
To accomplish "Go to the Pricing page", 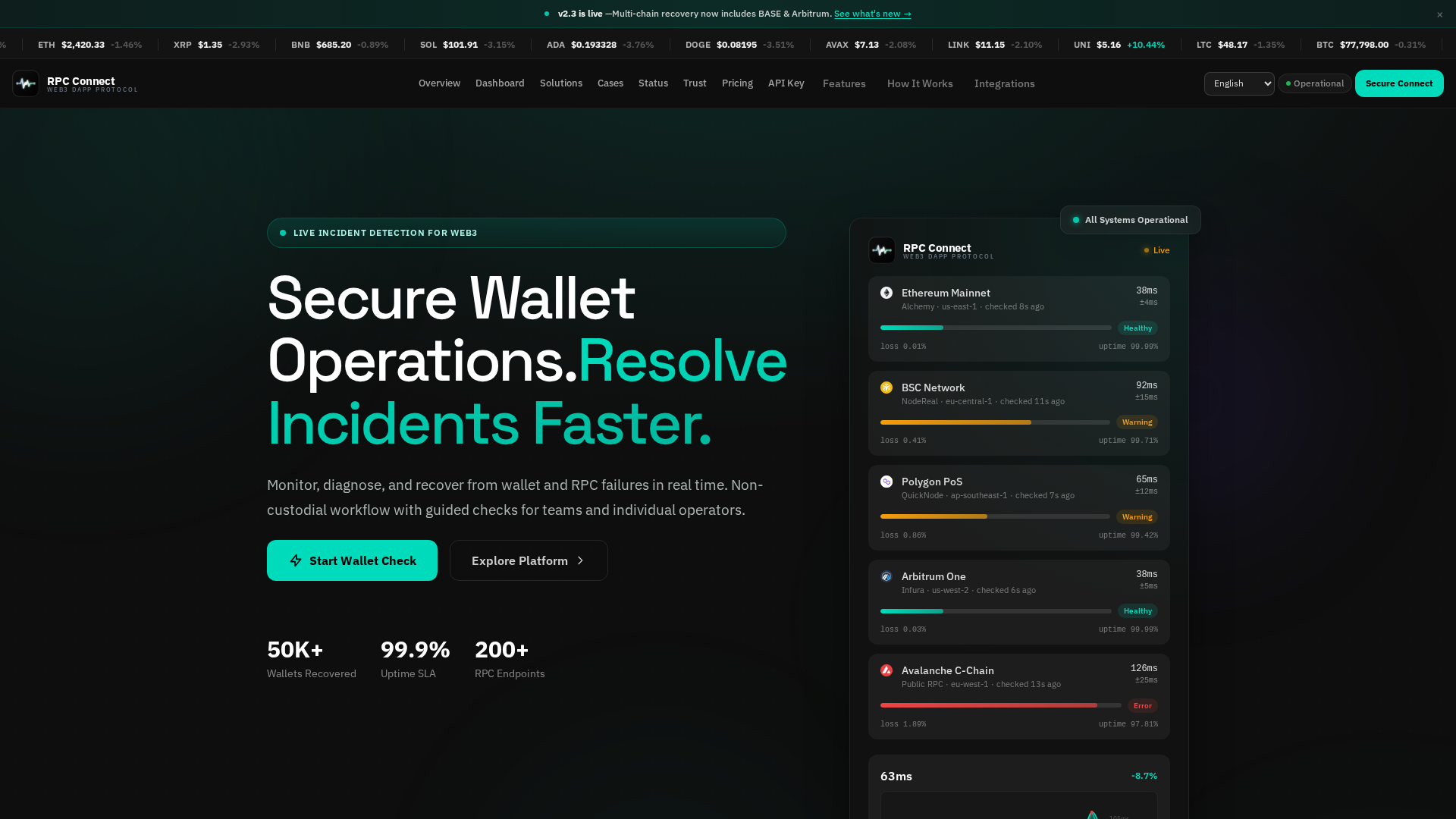I will pyautogui.click(x=737, y=83).
